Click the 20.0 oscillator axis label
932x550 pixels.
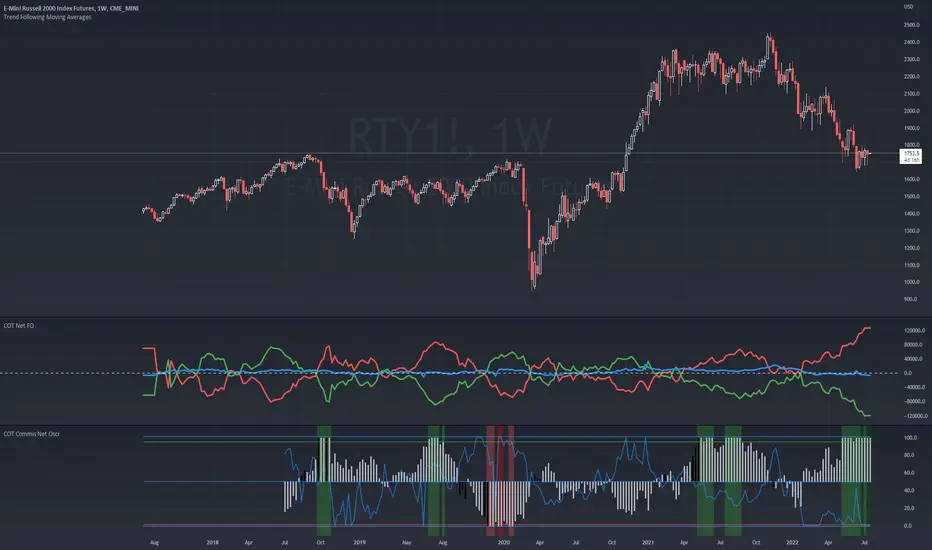pos(909,508)
